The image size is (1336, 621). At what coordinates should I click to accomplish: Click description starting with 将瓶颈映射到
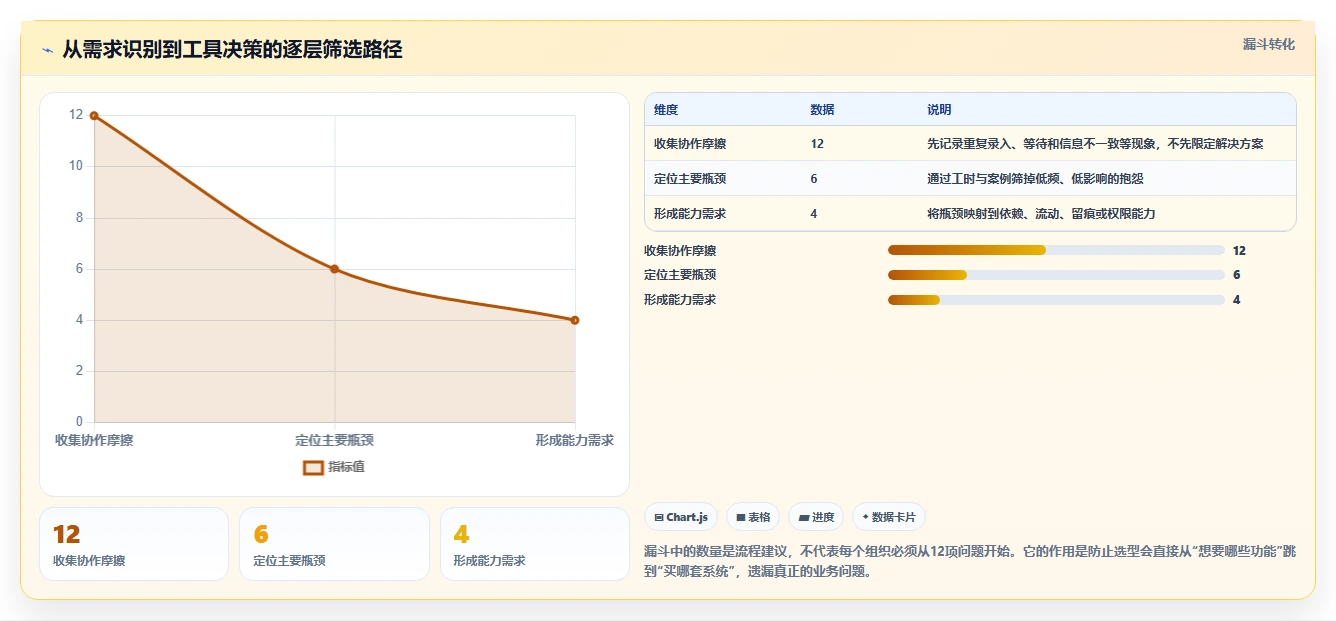tap(1041, 214)
